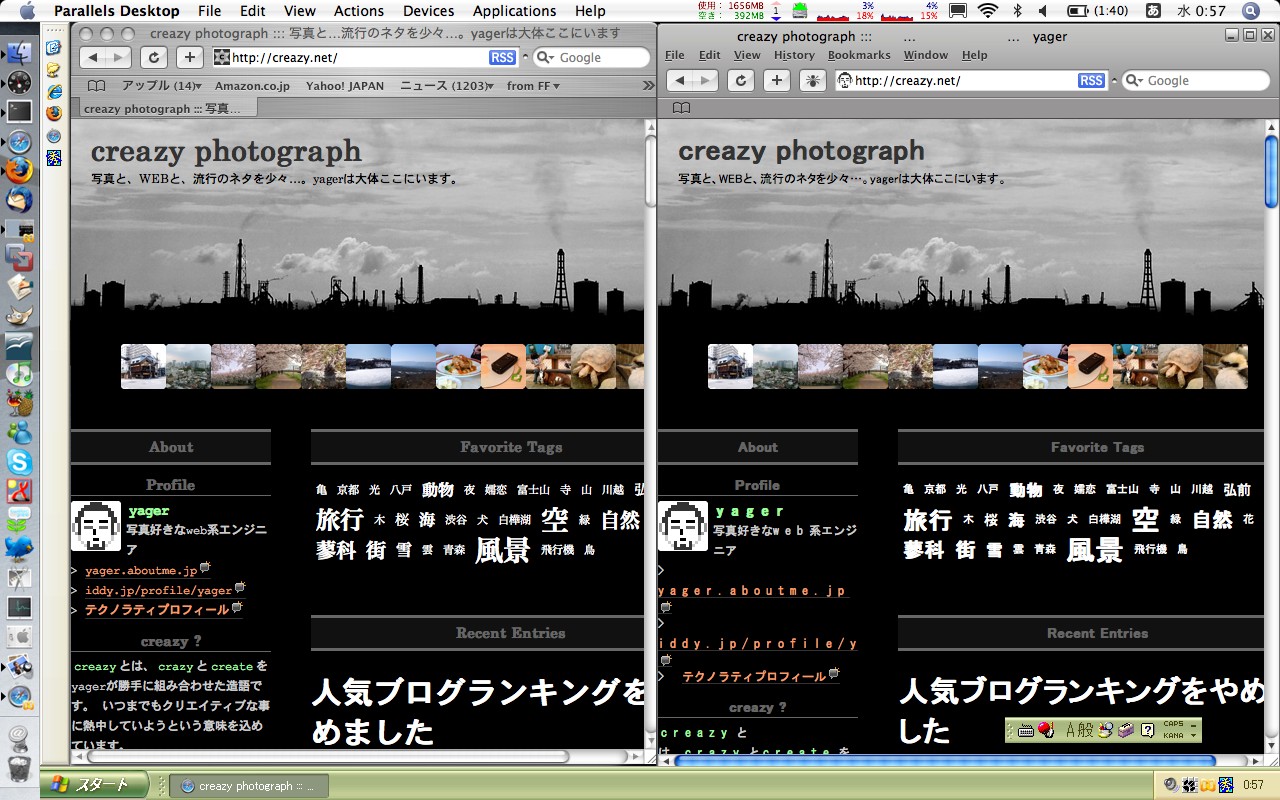This screenshot has width=1280, height=800.
Task: Click the tortoise photo thumbnail in left page
Action: [592, 366]
